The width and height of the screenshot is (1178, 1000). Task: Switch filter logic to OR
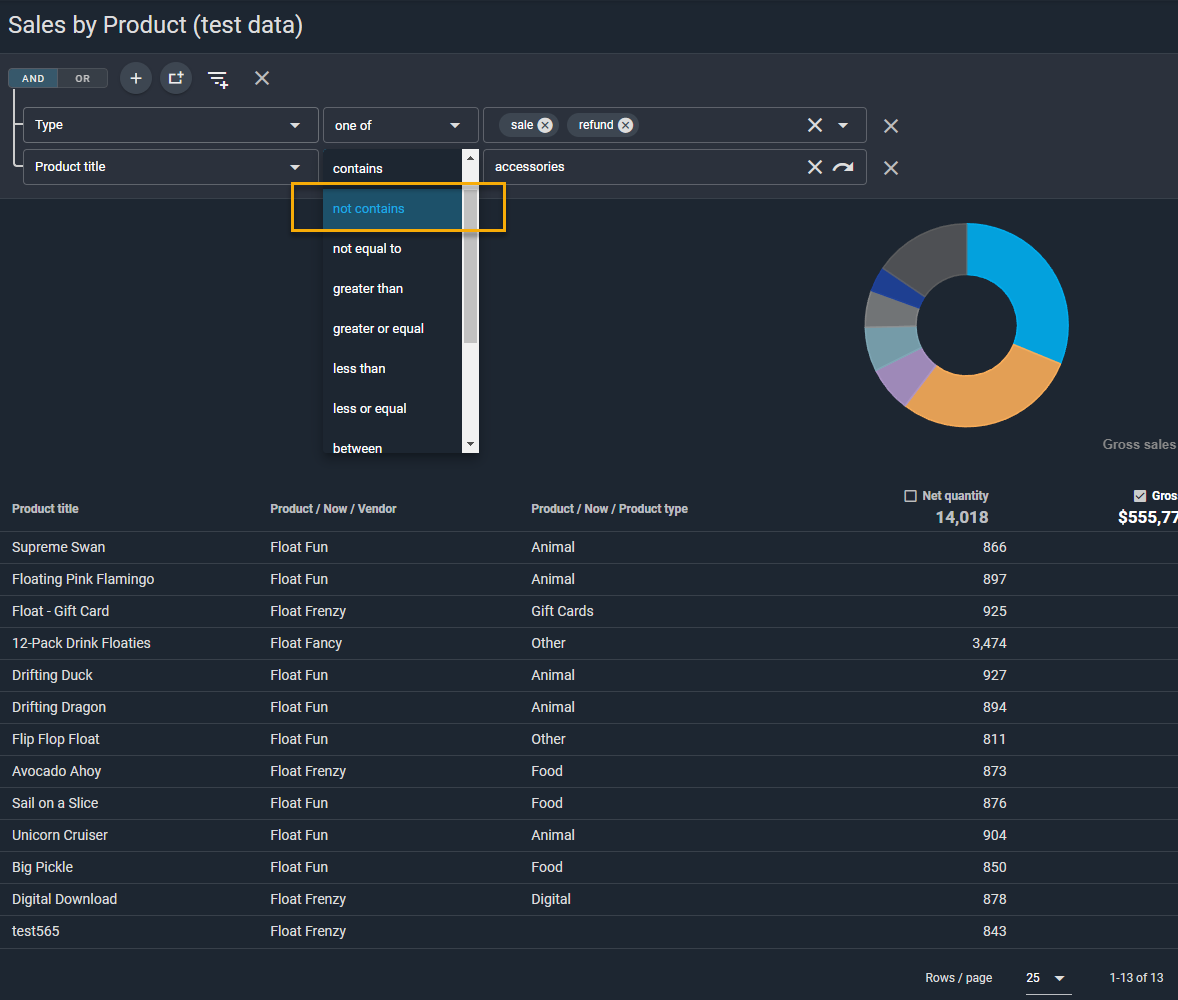tap(82, 78)
